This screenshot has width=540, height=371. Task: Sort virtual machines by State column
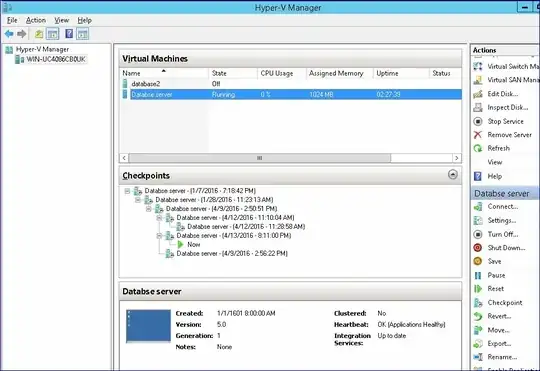point(233,73)
